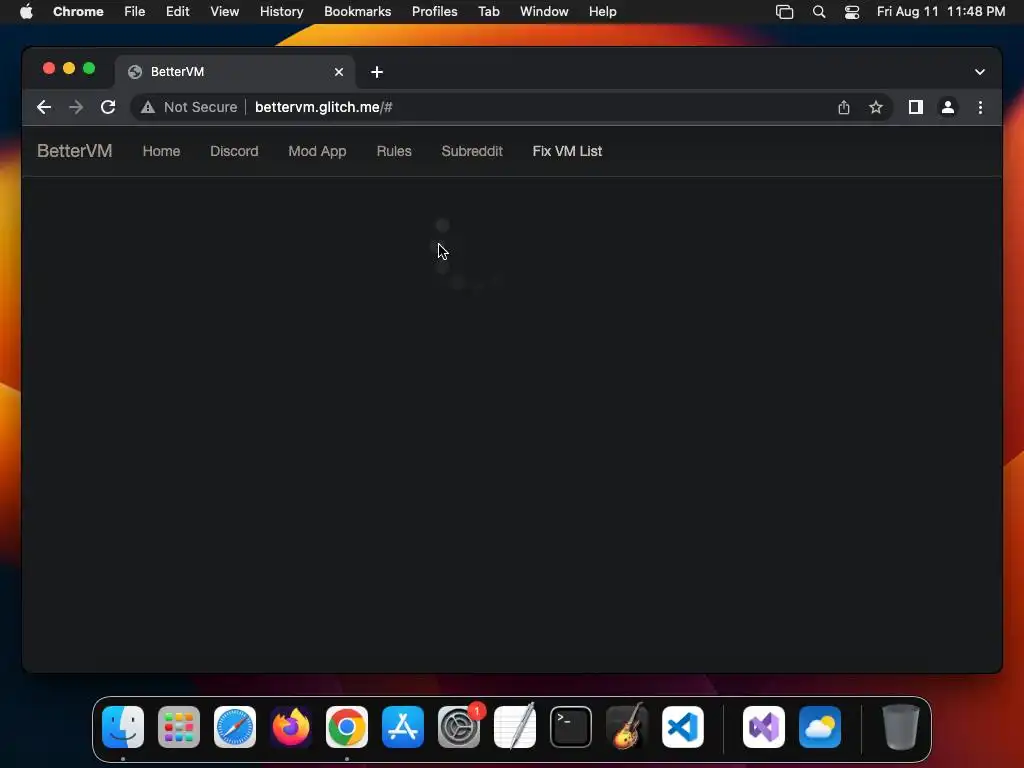The height and width of the screenshot is (768, 1024).
Task: Go to the Home nav link
Action: [161, 151]
